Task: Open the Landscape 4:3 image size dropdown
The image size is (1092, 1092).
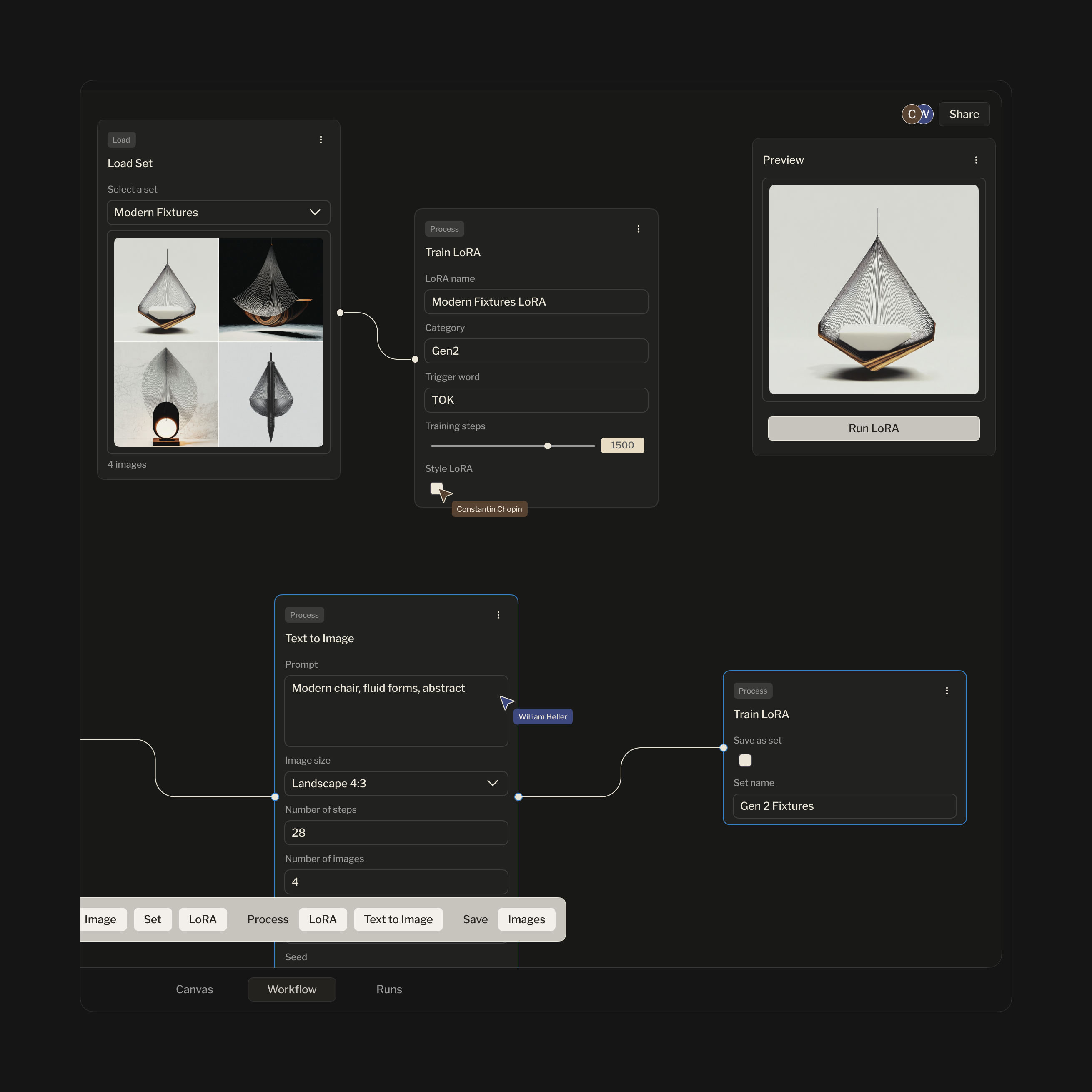Action: (x=396, y=784)
